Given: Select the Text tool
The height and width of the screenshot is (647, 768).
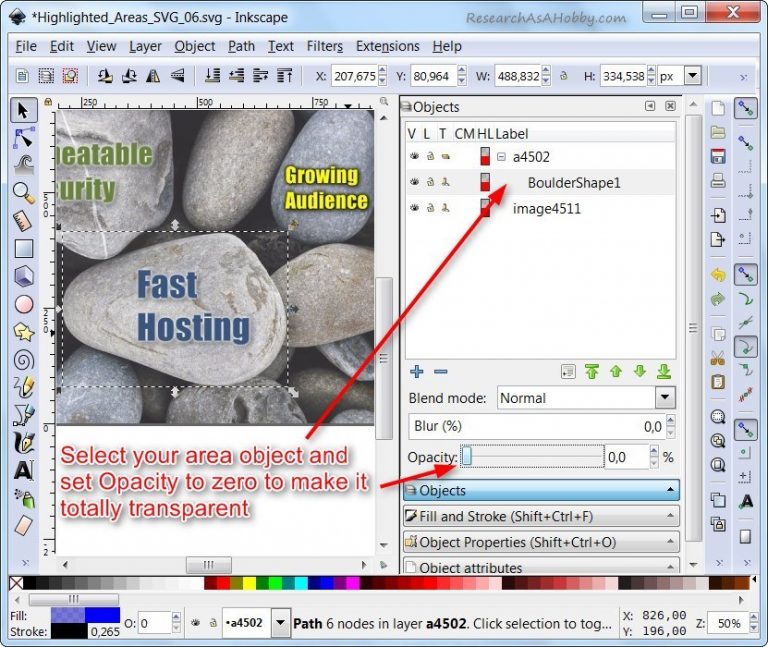Looking at the screenshot, I should (x=24, y=471).
